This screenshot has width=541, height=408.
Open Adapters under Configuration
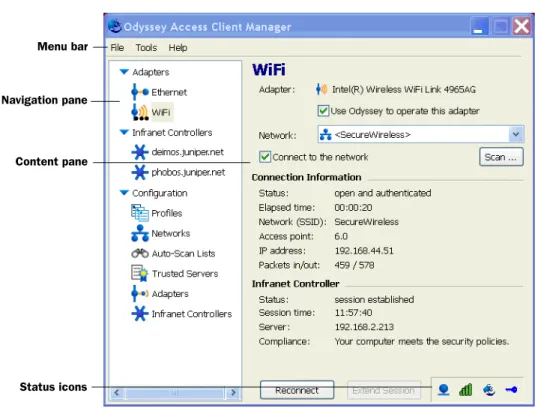click(x=170, y=294)
